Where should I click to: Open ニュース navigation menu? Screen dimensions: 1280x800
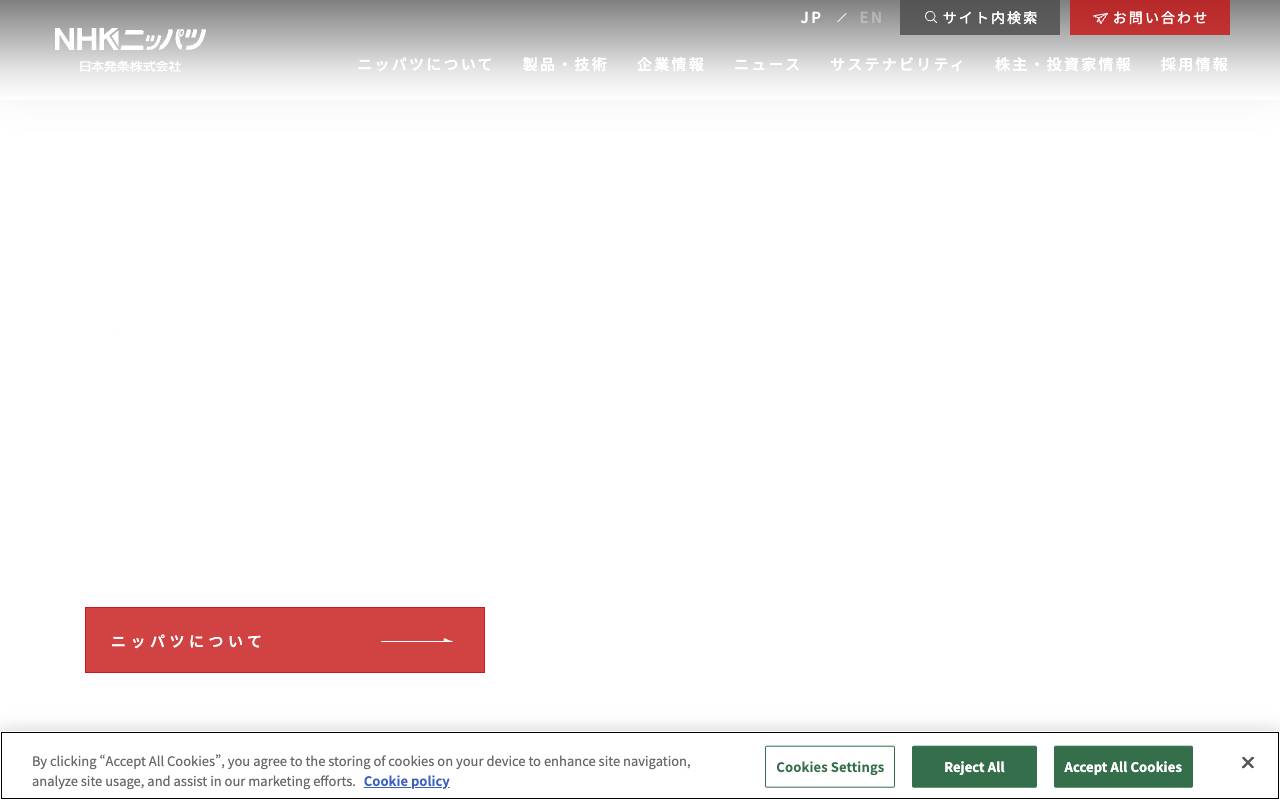point(766,64)
